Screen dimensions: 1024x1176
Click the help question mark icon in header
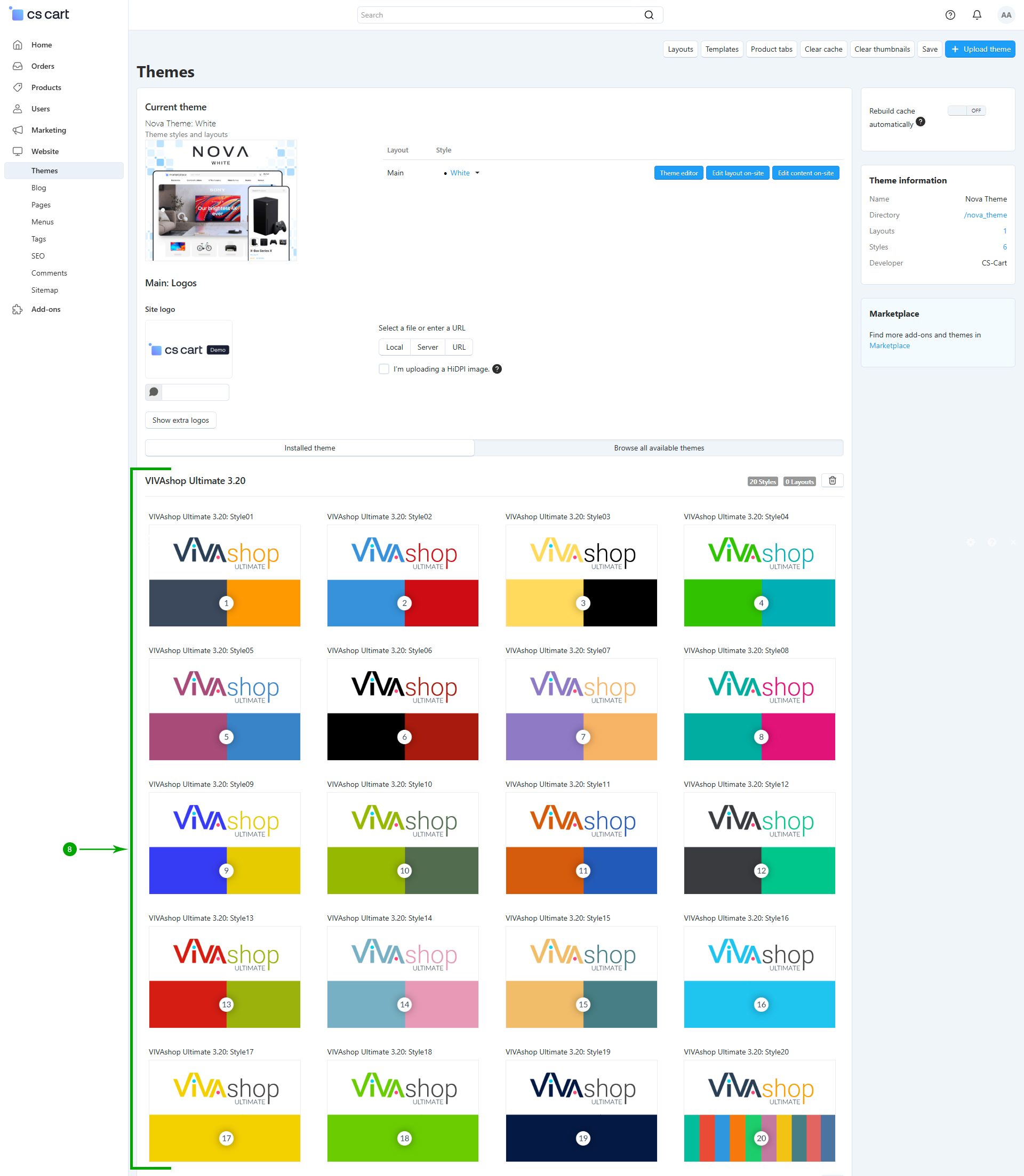[950, 15]
